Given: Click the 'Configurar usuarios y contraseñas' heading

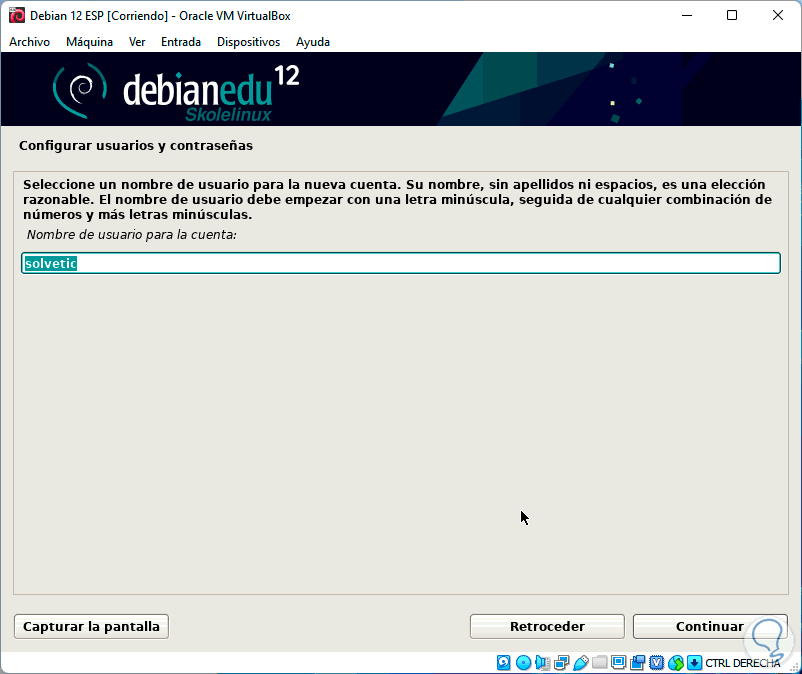Looking at the screenshot, I should 136,146.
